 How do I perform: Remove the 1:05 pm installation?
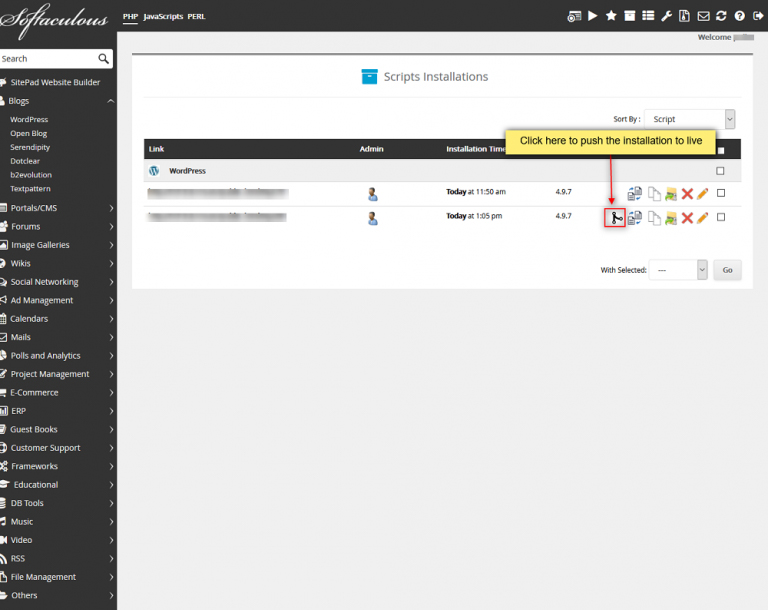[x=687, y=218]
